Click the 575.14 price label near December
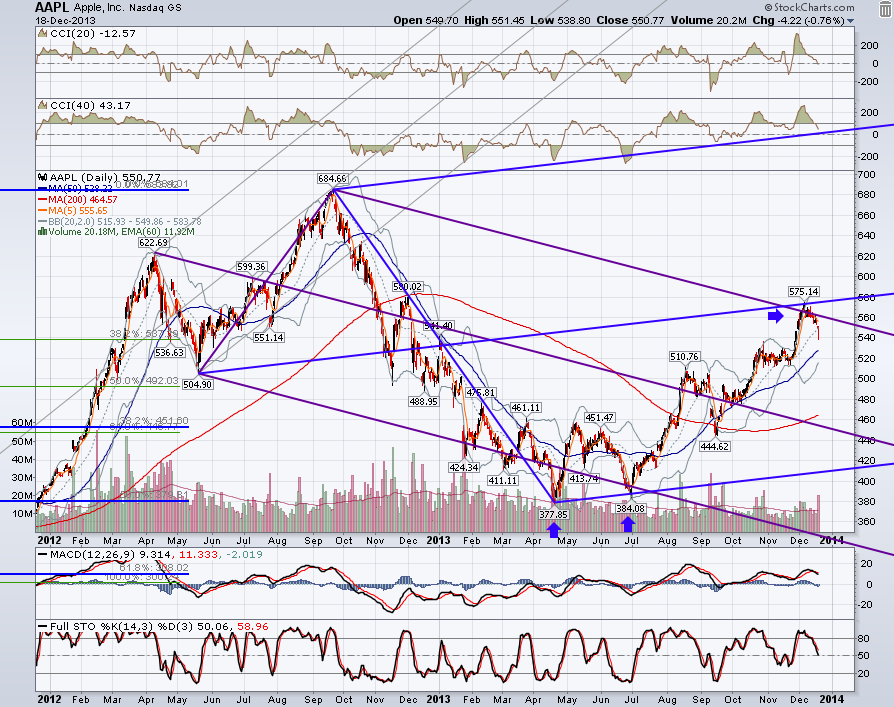 point(804,291)
